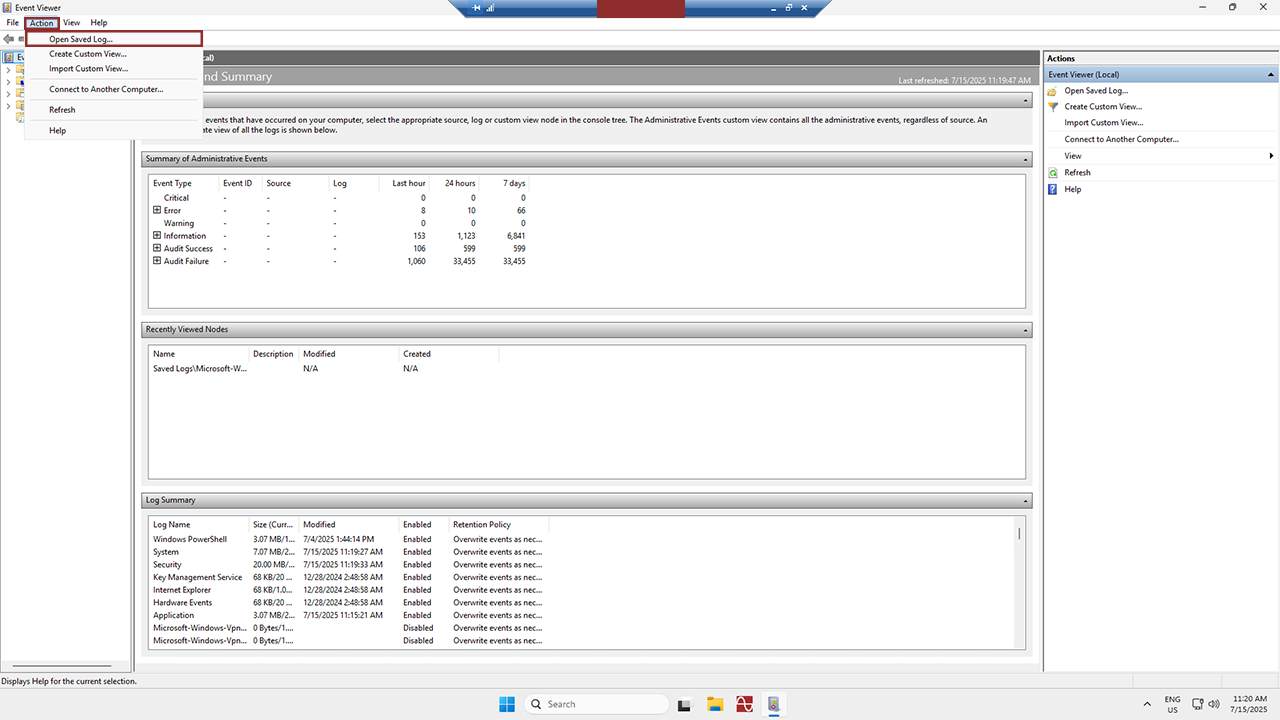Expand the Information event type row
This screenshot has width=1280, height=720.
coord(157,236)
